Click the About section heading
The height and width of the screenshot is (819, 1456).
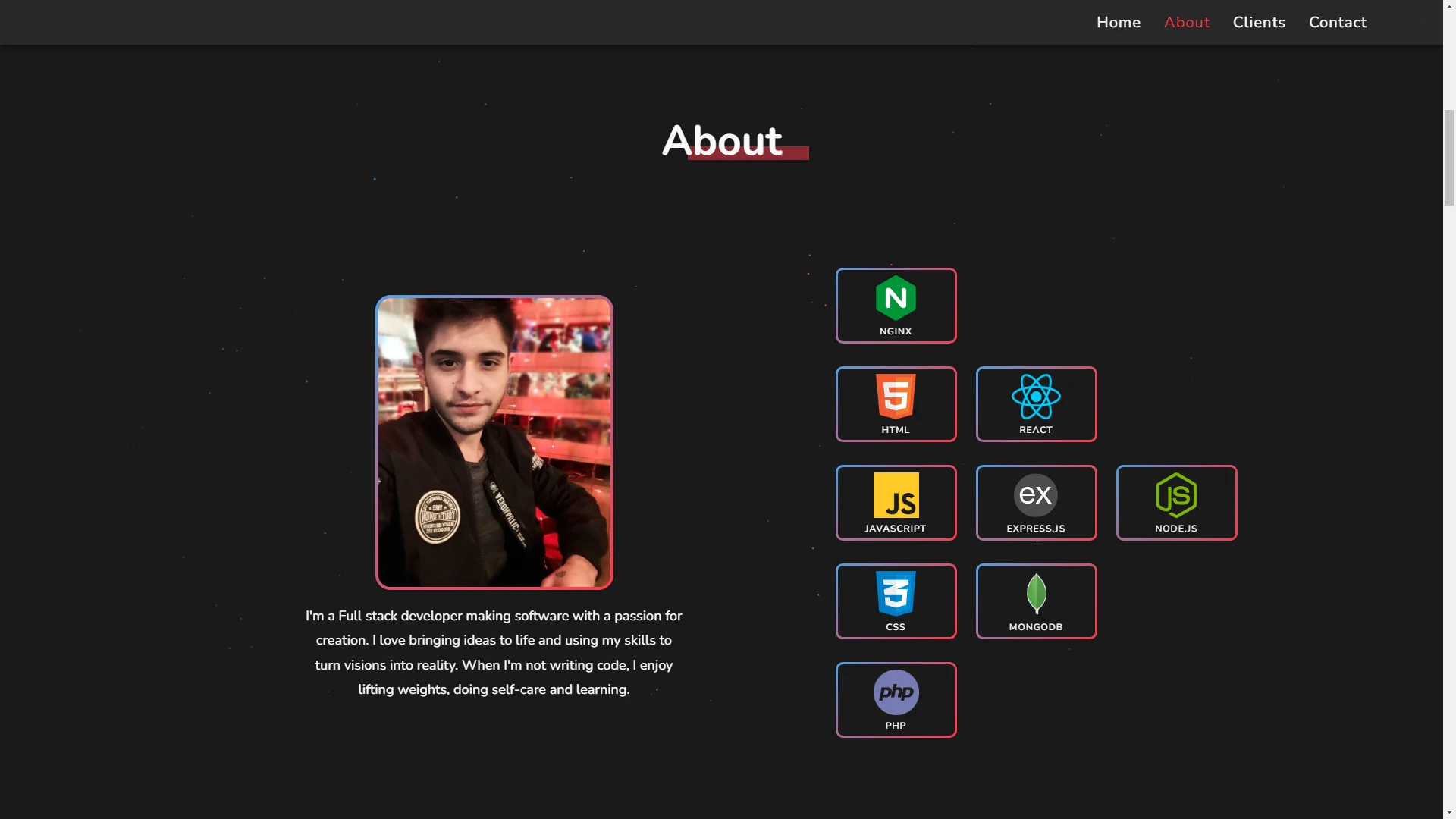pyautogui.click(x=722, y=141)
